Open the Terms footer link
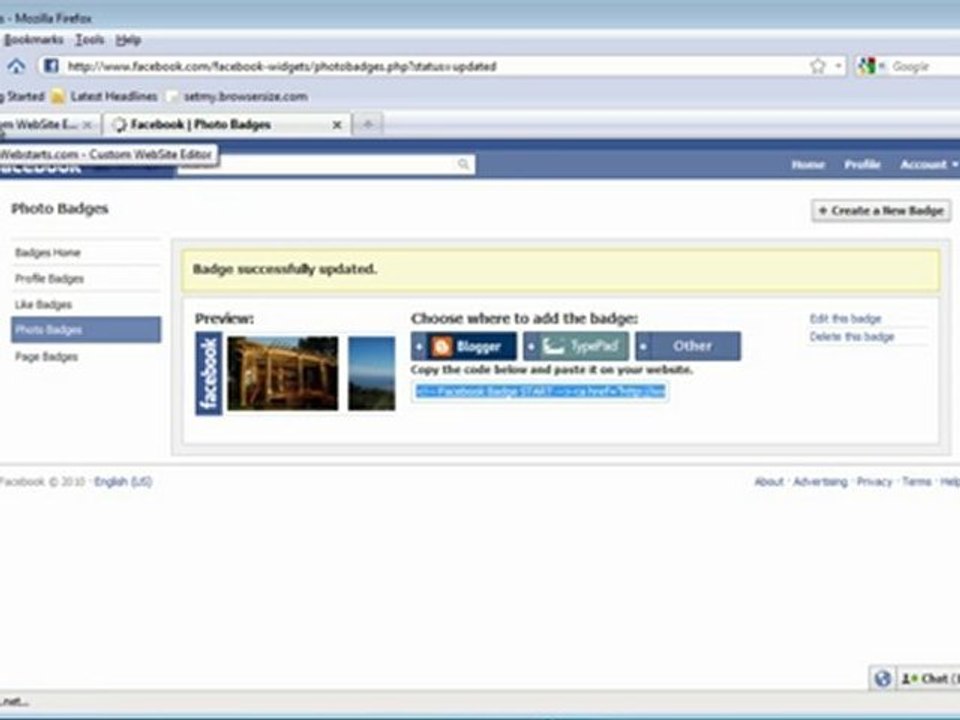This screenshot has width=960, height=720. coord(917,482)
